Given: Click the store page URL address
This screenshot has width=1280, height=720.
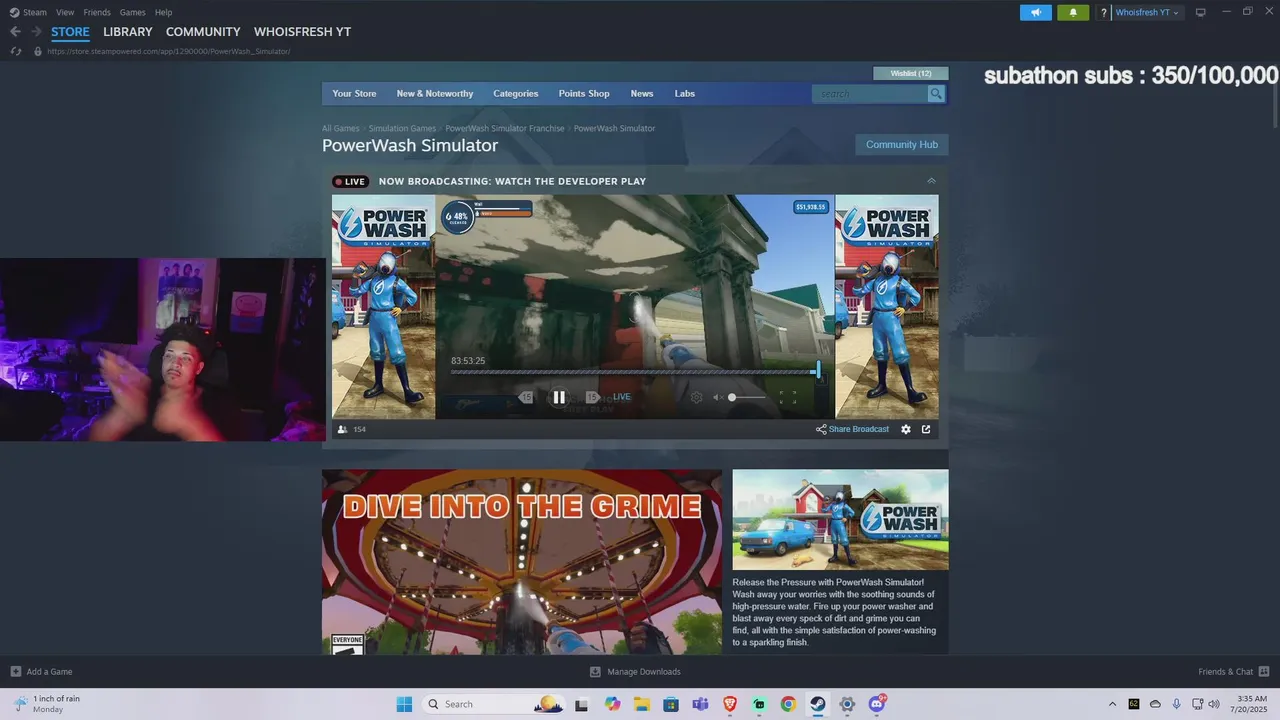Looking at the screenshot, I should (169, 51).
